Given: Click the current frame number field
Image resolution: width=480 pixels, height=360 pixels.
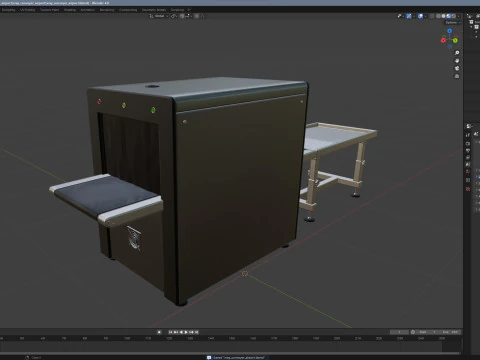Looking at the screenshot, I should 399,332.
